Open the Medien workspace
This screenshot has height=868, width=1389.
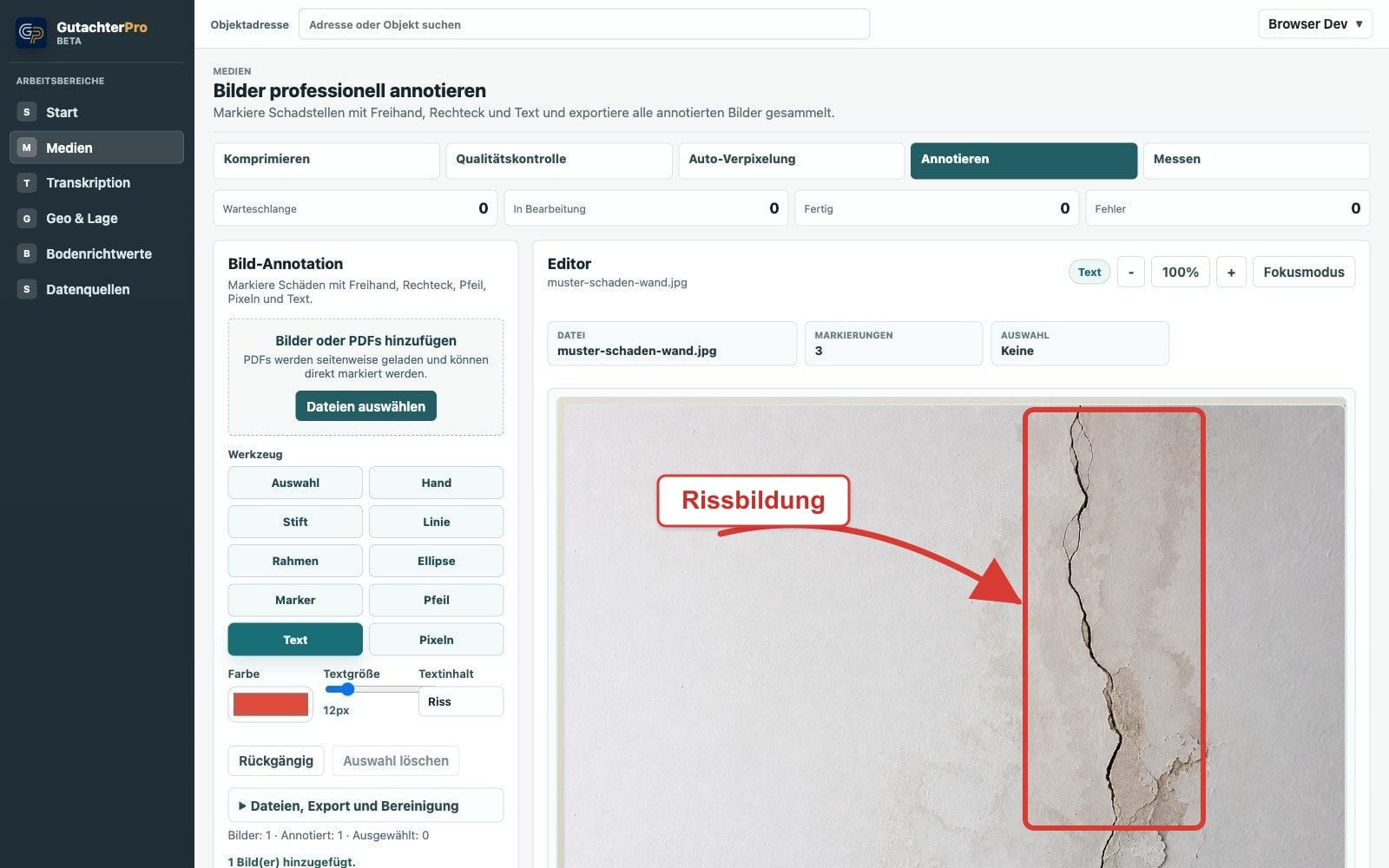click(x=96, y=148)
